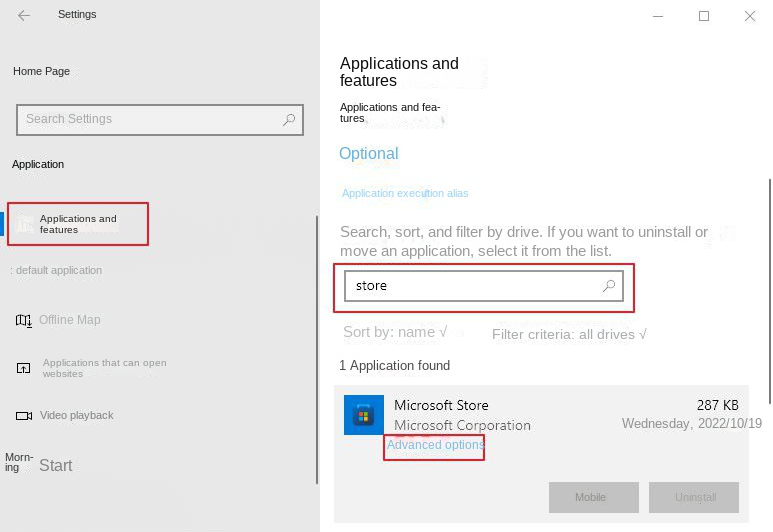Click the app search field containing store
Screen dimensions: 773x532
click(x=470, y=286)
